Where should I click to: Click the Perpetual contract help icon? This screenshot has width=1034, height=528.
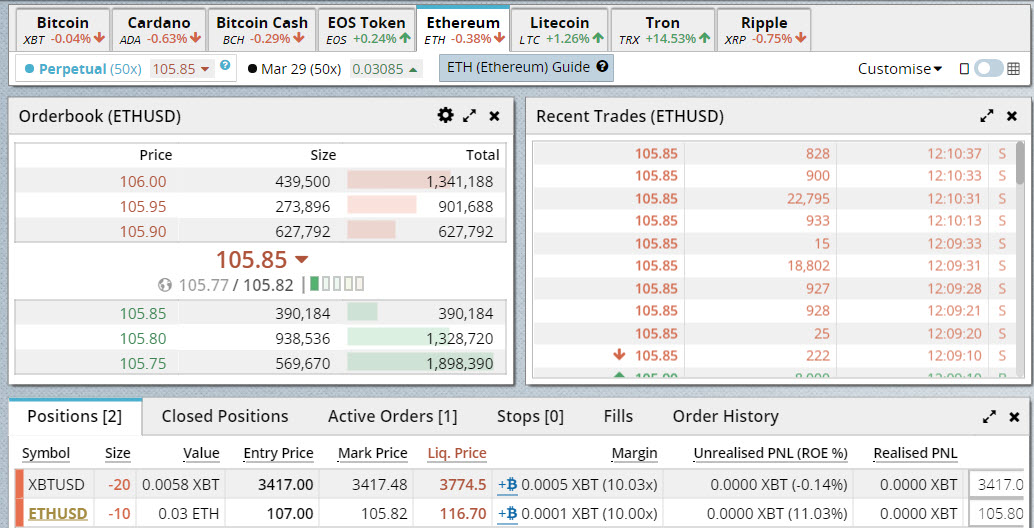pos(225,65)
